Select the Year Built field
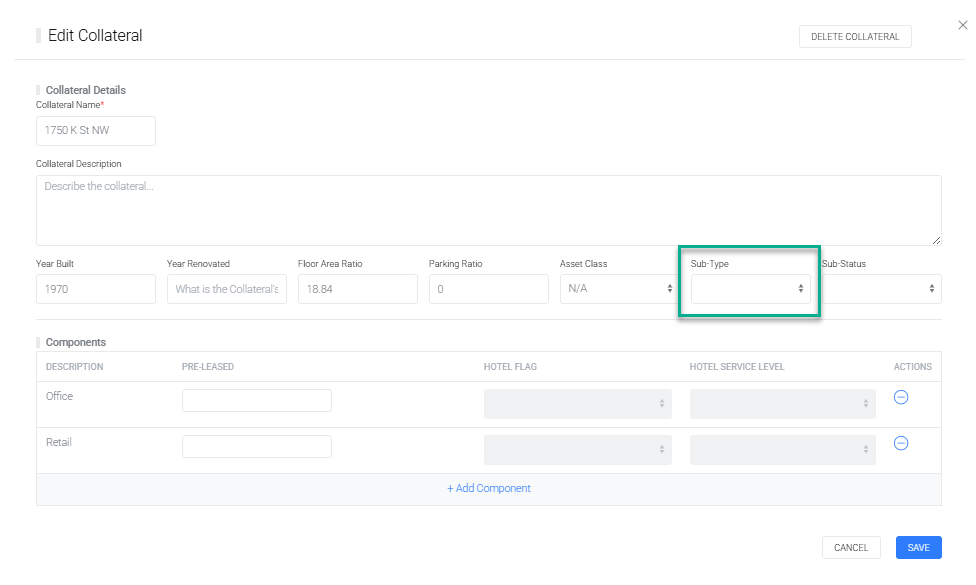Screen dimensions: 976x585 tap(96, 289)
